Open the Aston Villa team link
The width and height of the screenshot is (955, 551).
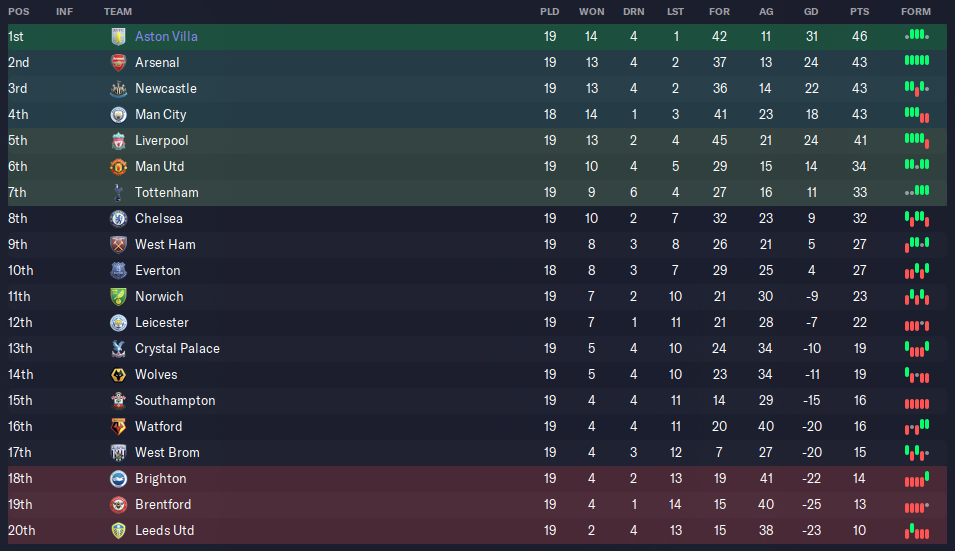click(x=166, y=37)
